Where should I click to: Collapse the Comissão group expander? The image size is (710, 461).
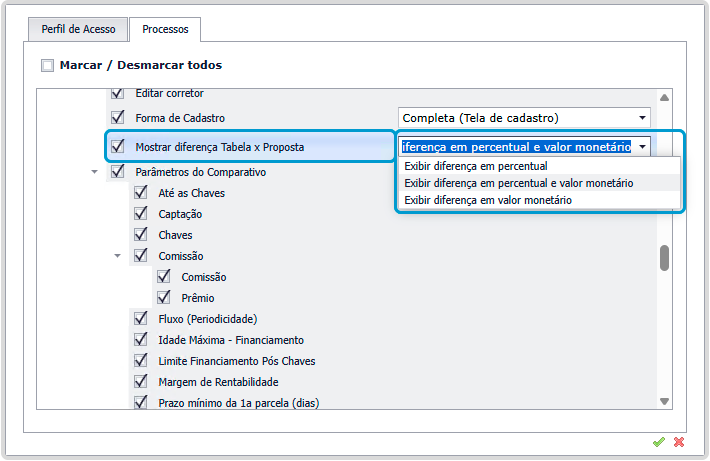118,256
